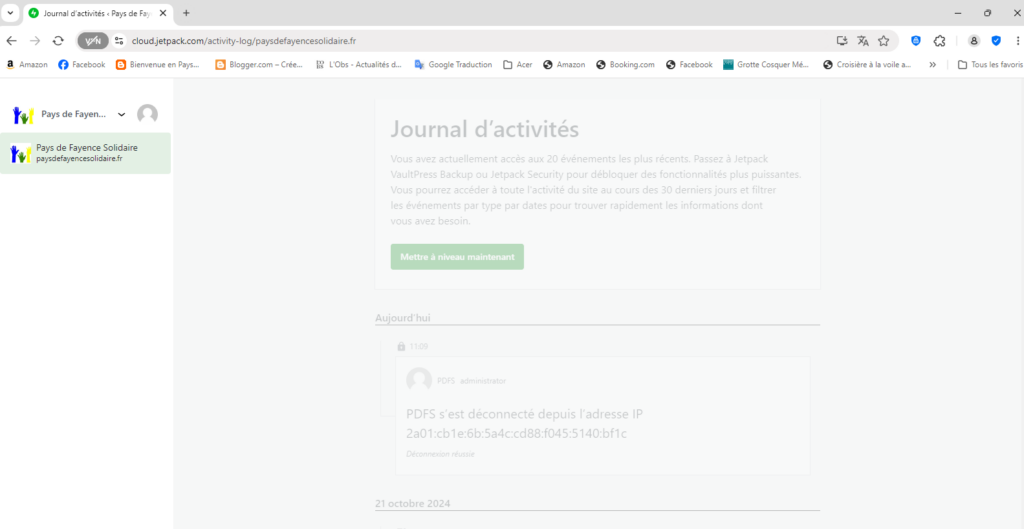Bookmark this page with the star icon

pyautogui.click(x=884, y=41)
